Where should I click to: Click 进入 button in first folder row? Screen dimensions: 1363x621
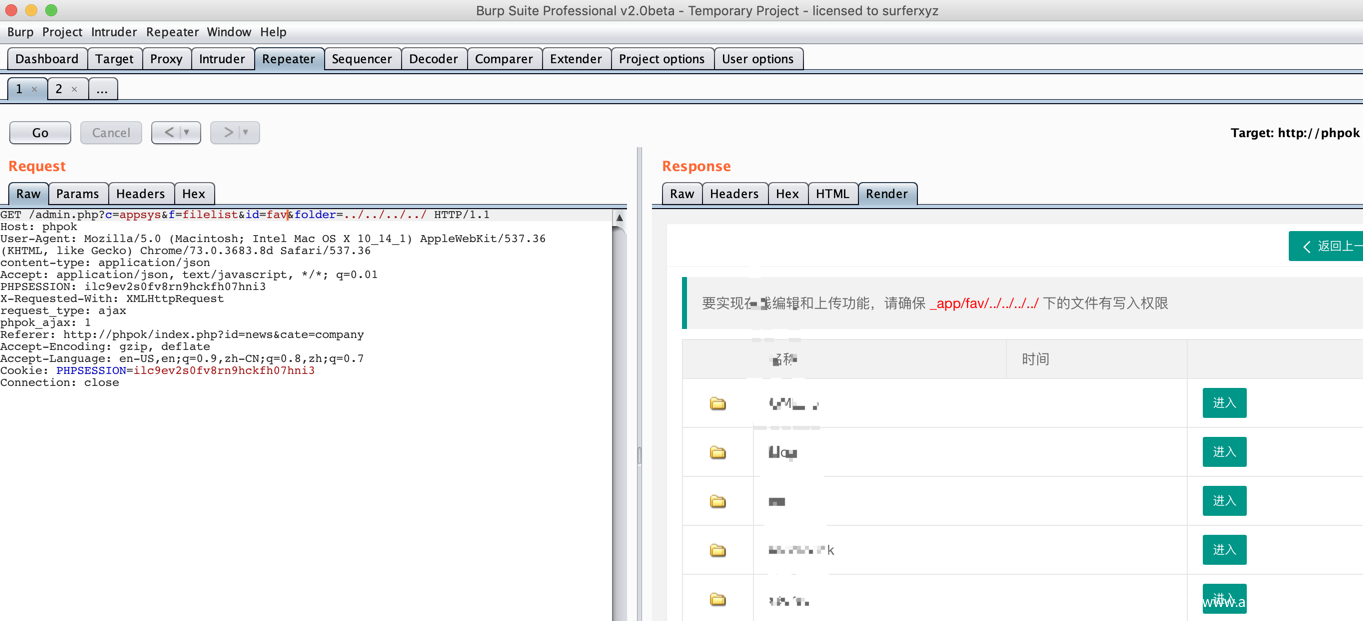tap(1224, 403)
